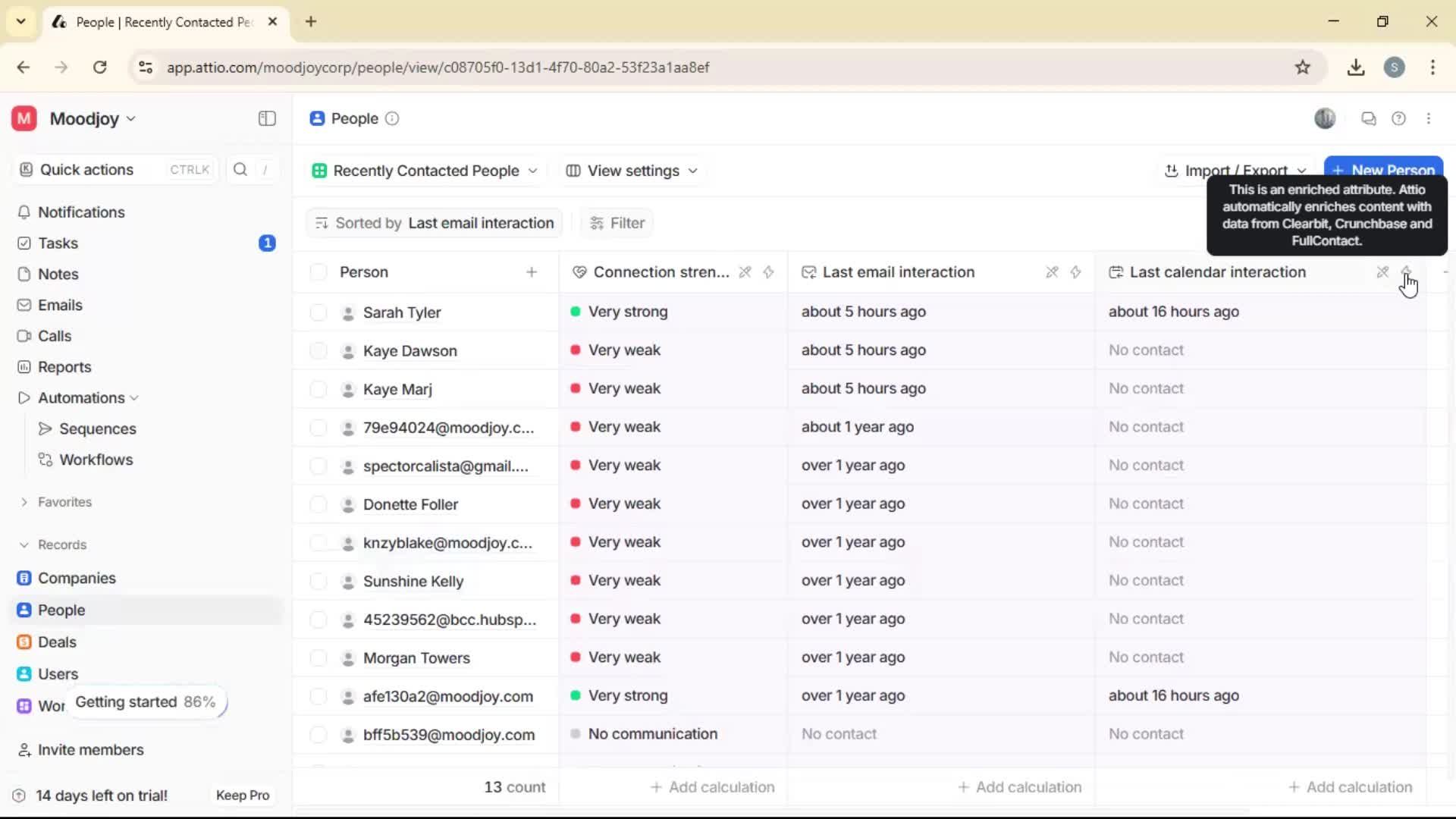Screen dimensions: 1456x819
Task: Open the help question-mark icon
Action: 1399,118
